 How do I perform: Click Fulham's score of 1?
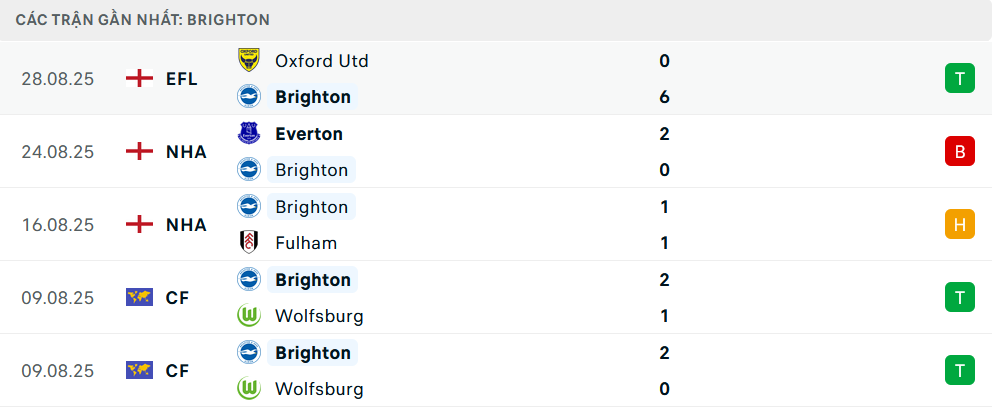click(x=664, y=243)
